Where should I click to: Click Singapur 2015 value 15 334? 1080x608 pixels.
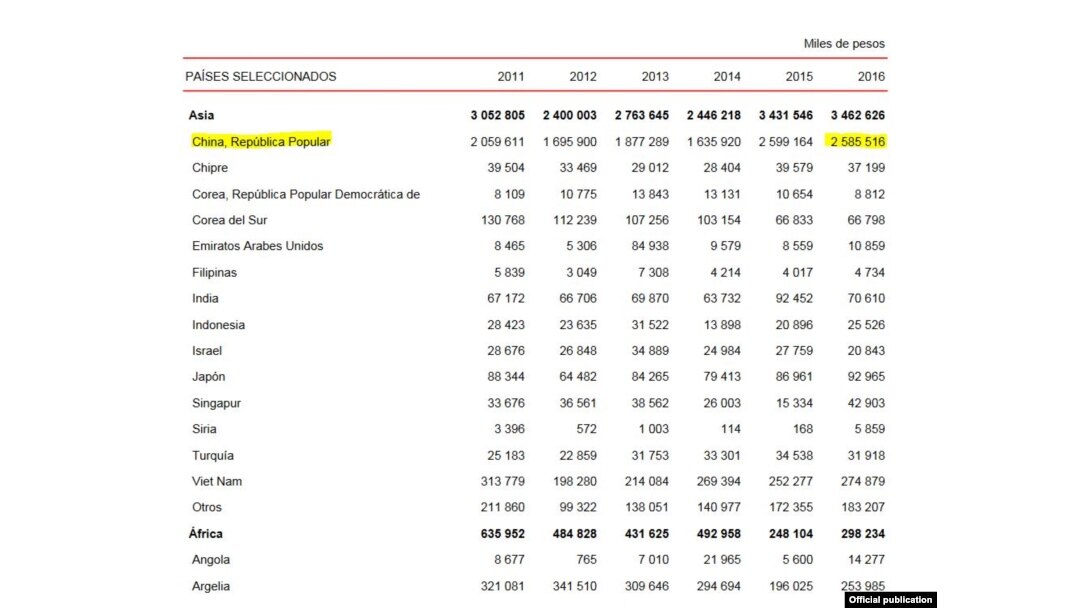click(794, 403)
